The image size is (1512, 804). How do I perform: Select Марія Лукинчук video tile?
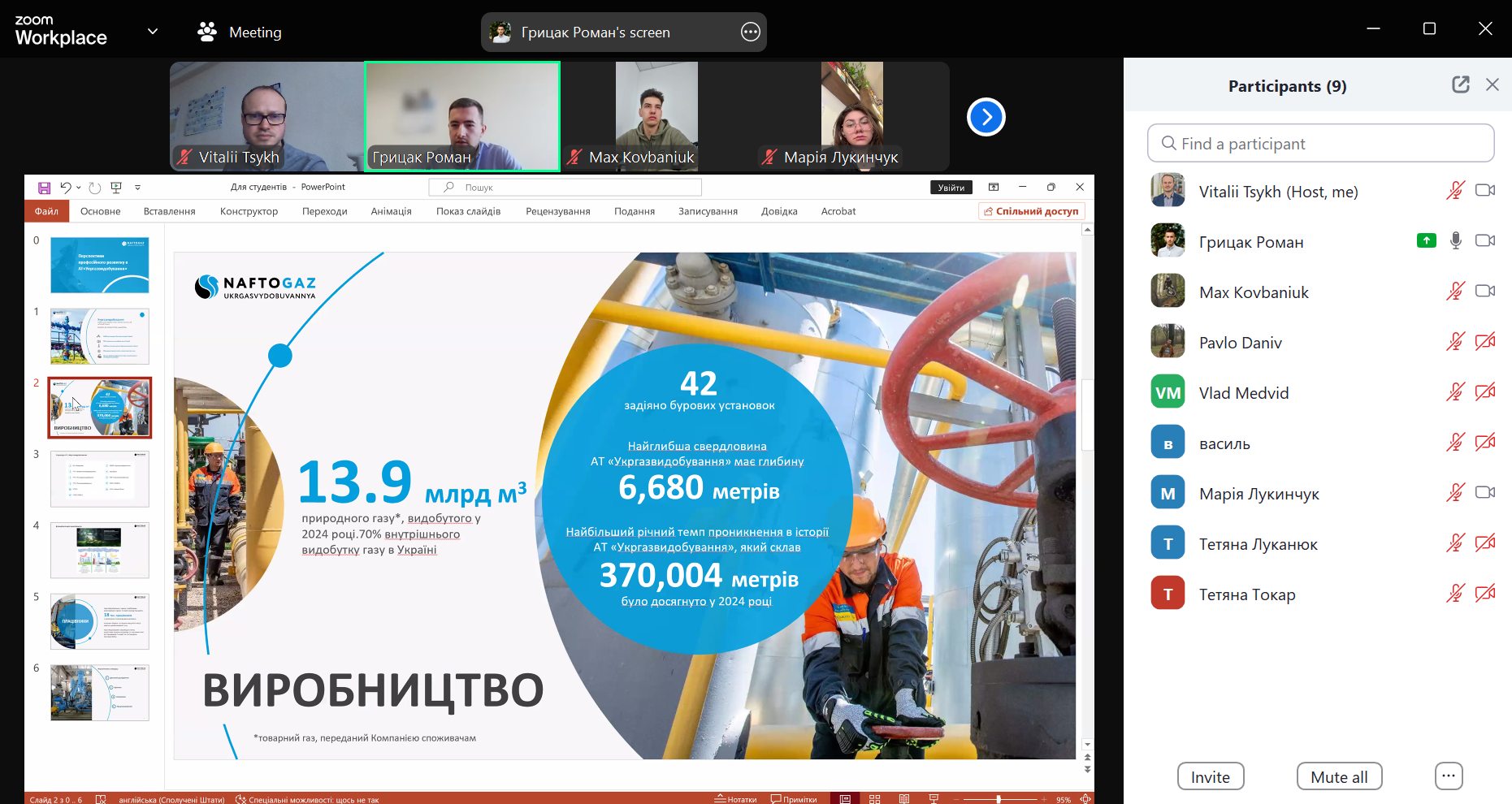[852, 116]
